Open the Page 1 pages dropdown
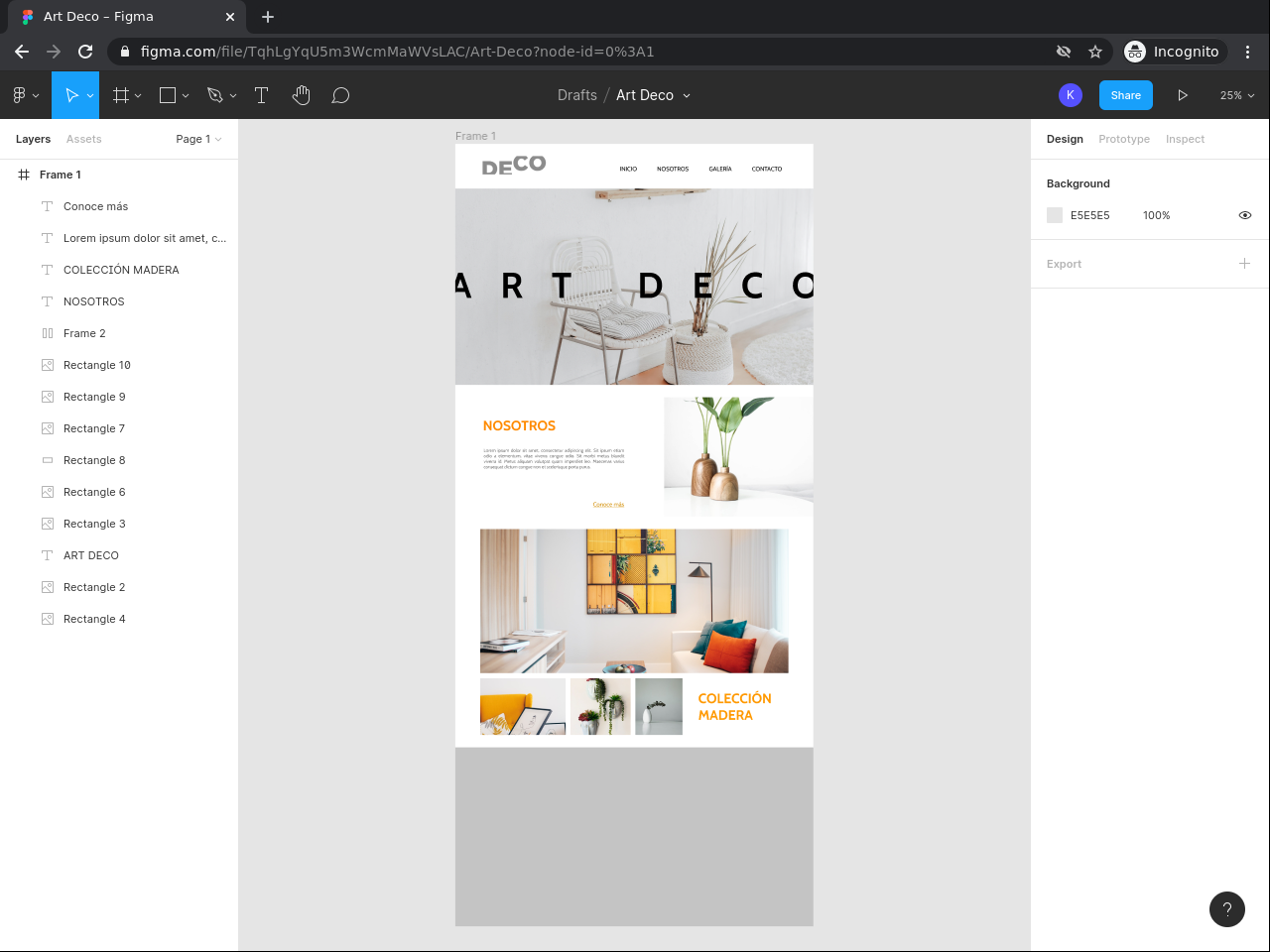Image resolution: width=1270 pixels, height=952 pixels. click(198, 139)
